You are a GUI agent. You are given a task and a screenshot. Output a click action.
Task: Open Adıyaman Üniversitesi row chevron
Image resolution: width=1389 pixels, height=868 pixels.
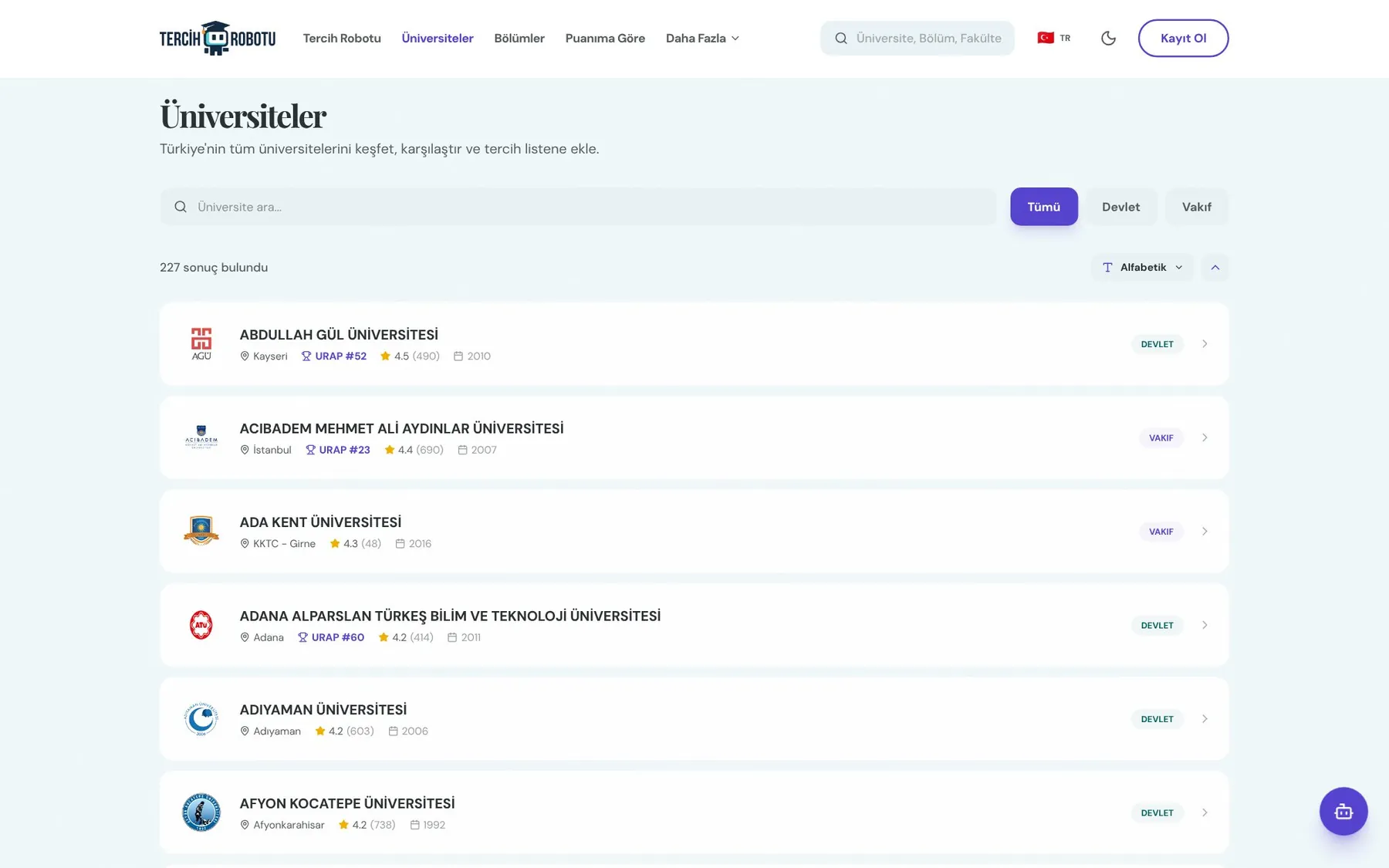coord(1205,718)
